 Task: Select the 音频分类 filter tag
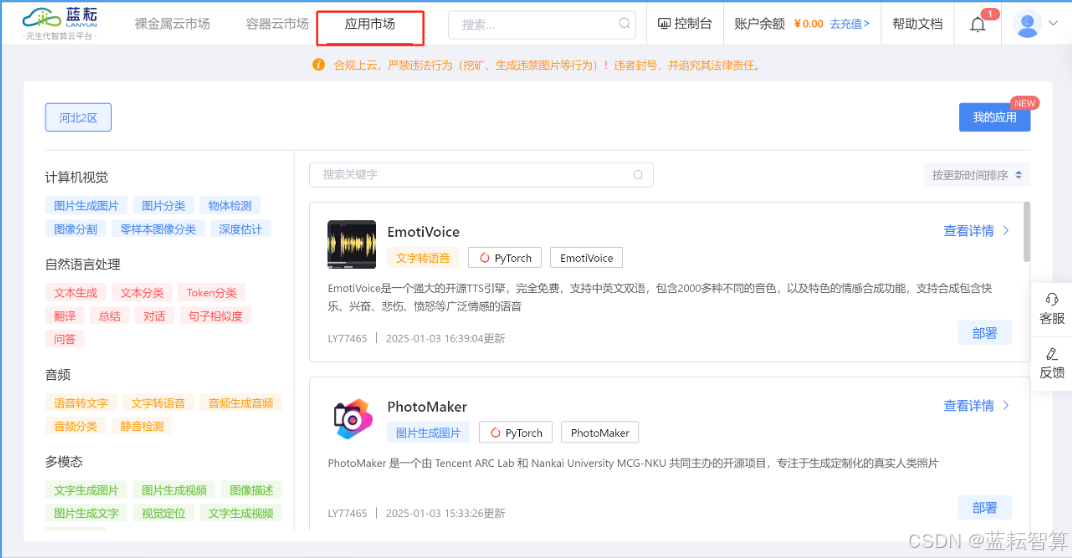75,426
